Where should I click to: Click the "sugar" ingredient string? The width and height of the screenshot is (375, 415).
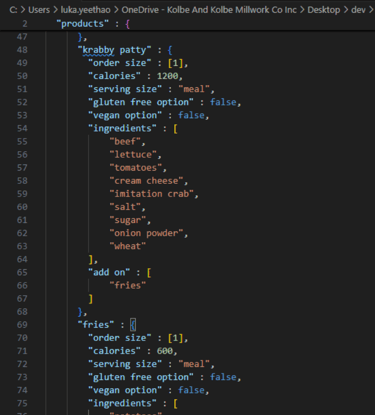click(128, 220)
